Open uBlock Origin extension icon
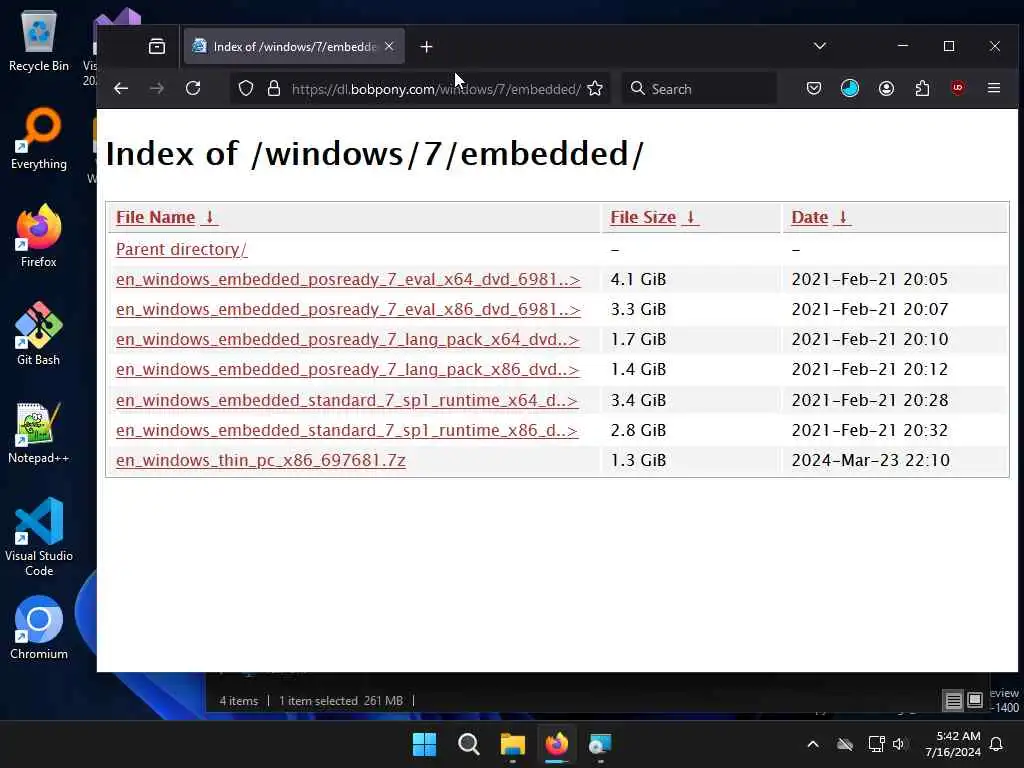The height and width of the screenshot is (768, 1024). 958,88
